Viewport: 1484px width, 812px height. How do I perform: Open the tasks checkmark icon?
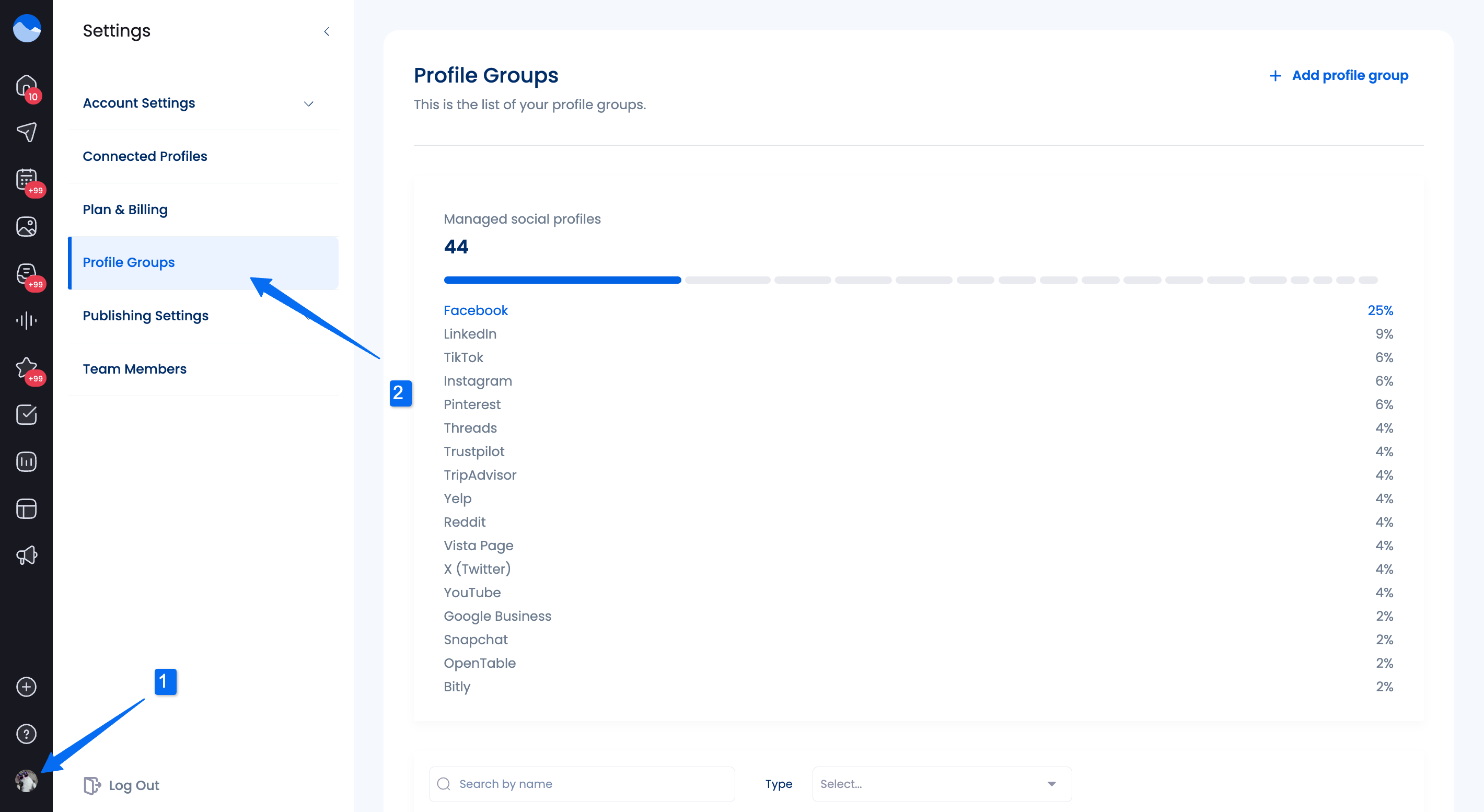pos(27,415)
